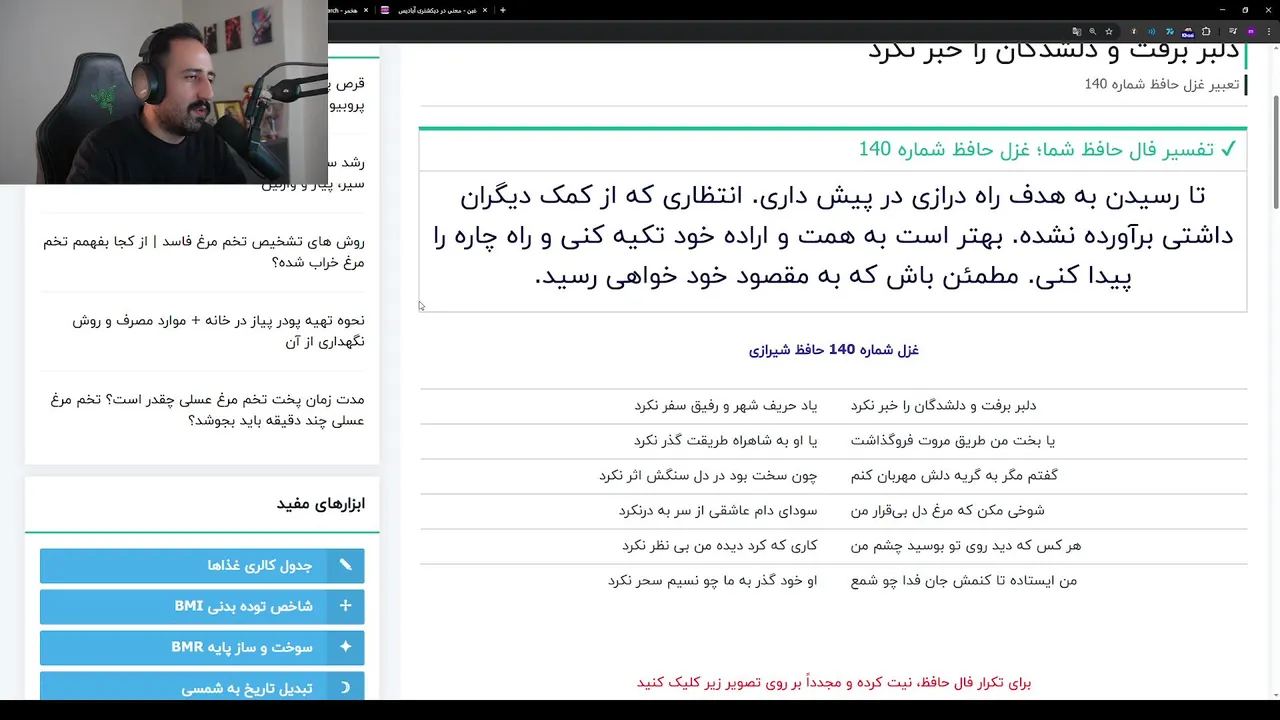Click verse من ایستاده تا کنمش جان فدا چو شمع
This screenshot has width=1280, height=720.
click(x=964, y=580)
